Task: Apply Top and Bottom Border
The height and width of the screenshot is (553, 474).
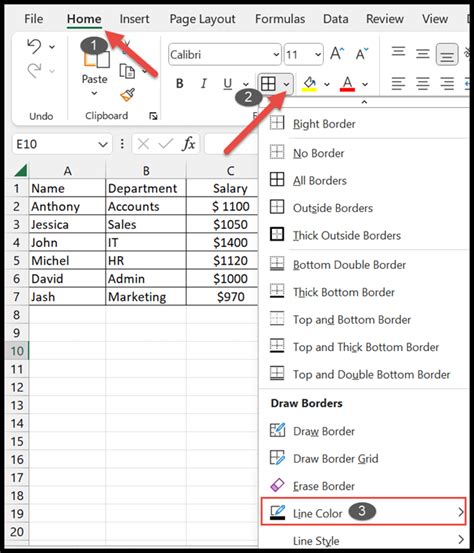Action: (363, 320)
